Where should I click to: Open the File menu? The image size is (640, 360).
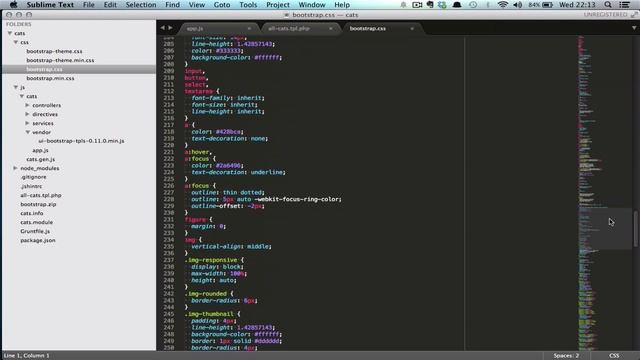coord(89,5)
